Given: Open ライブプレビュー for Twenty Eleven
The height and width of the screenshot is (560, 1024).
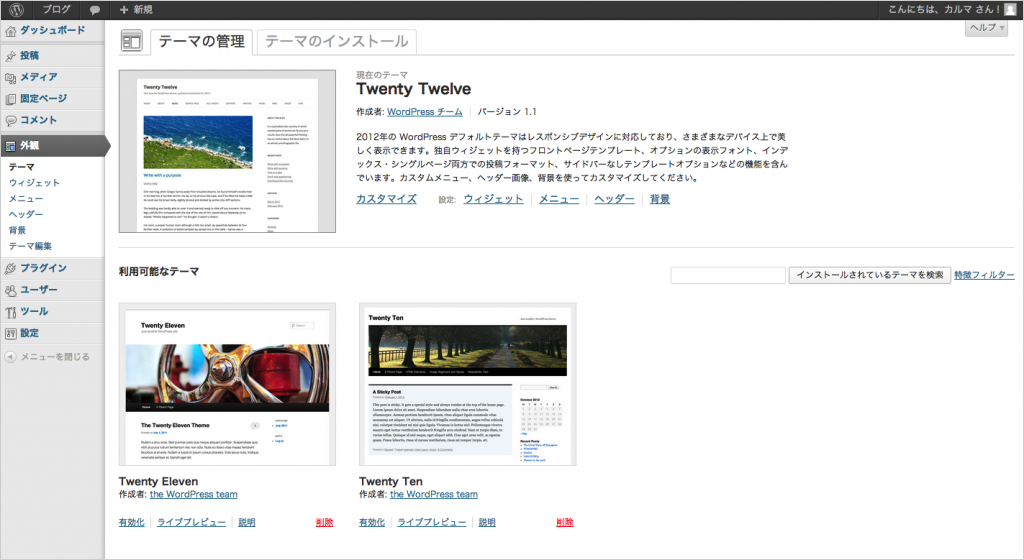Looking at the screenshot, I should pos(191,522).
